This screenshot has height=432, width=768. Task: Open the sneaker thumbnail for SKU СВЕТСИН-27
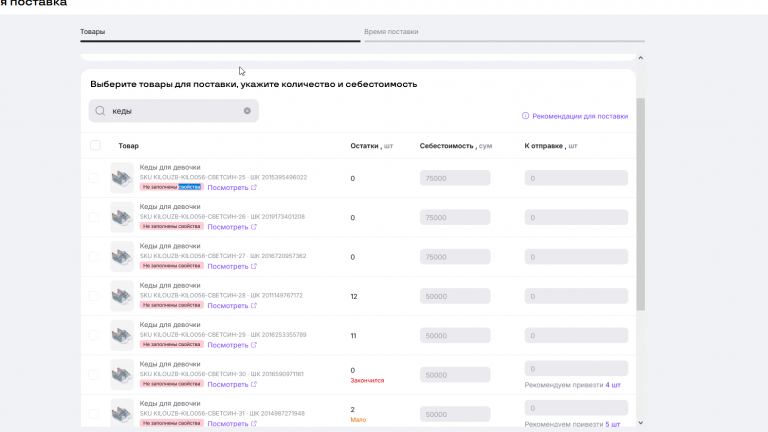coord(122,257)
